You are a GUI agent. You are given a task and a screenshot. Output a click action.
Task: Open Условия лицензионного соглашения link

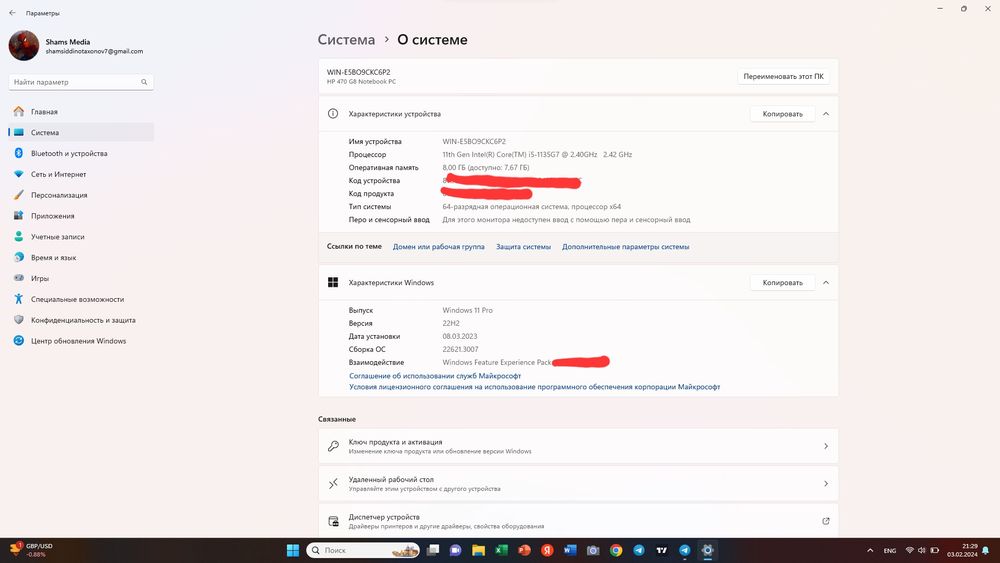pyautogui.click(x=534, y=387)
